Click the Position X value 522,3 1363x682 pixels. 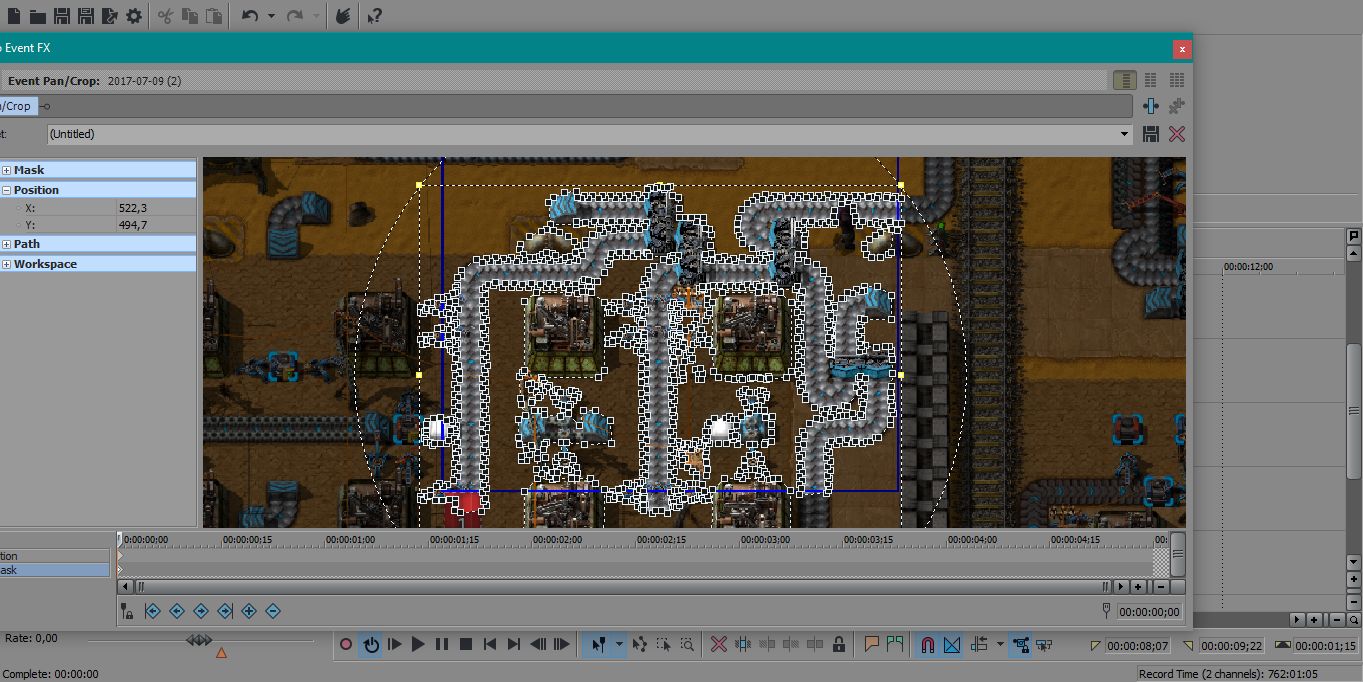click(132, 208)
